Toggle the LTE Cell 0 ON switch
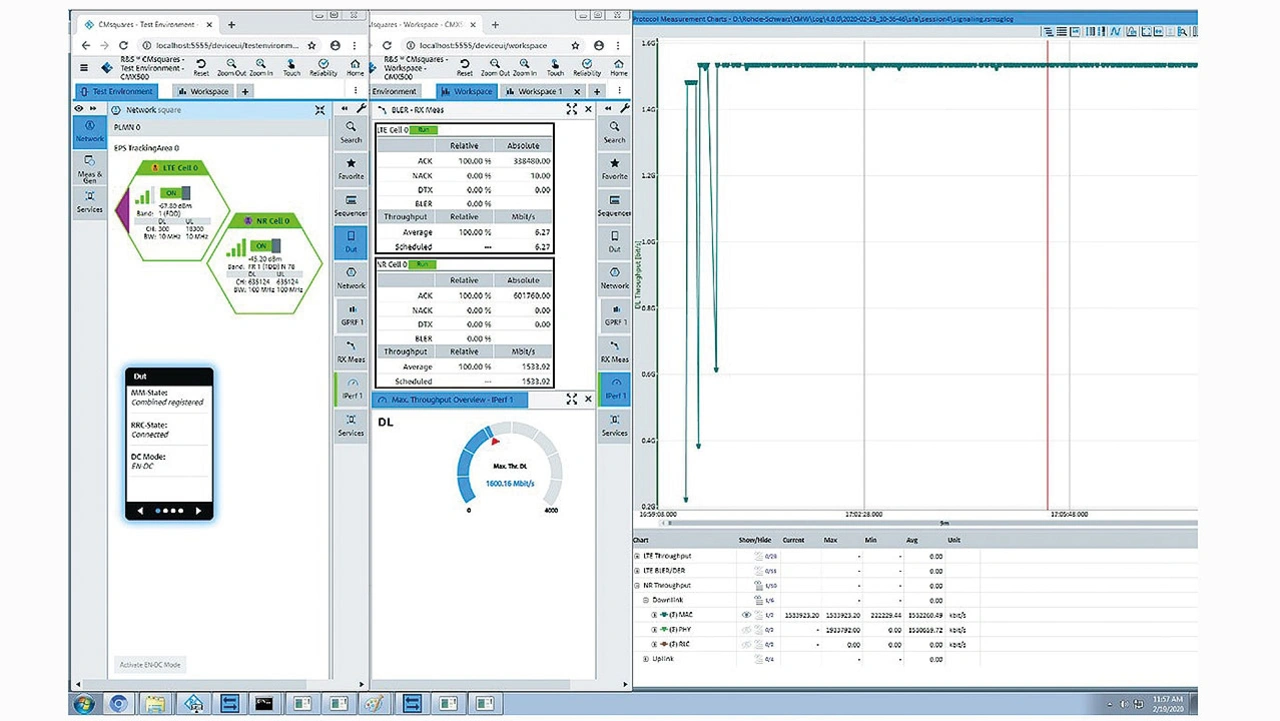1280x721 pixels. coord(179,194)
